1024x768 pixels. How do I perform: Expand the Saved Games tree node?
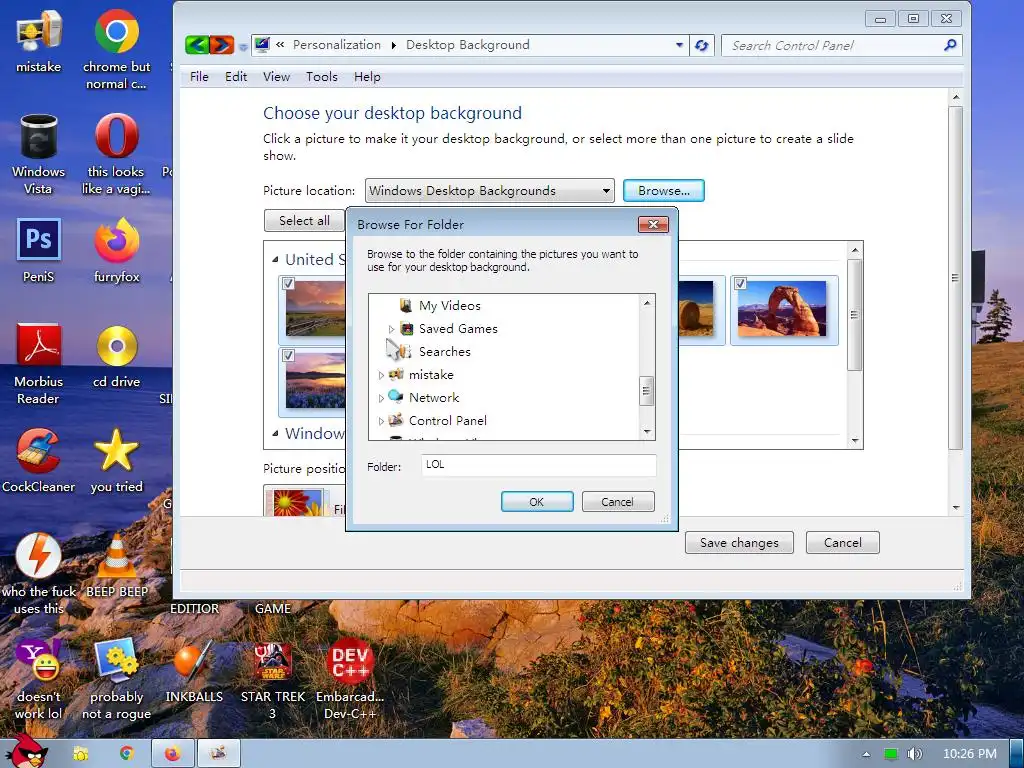coord(391,329)
